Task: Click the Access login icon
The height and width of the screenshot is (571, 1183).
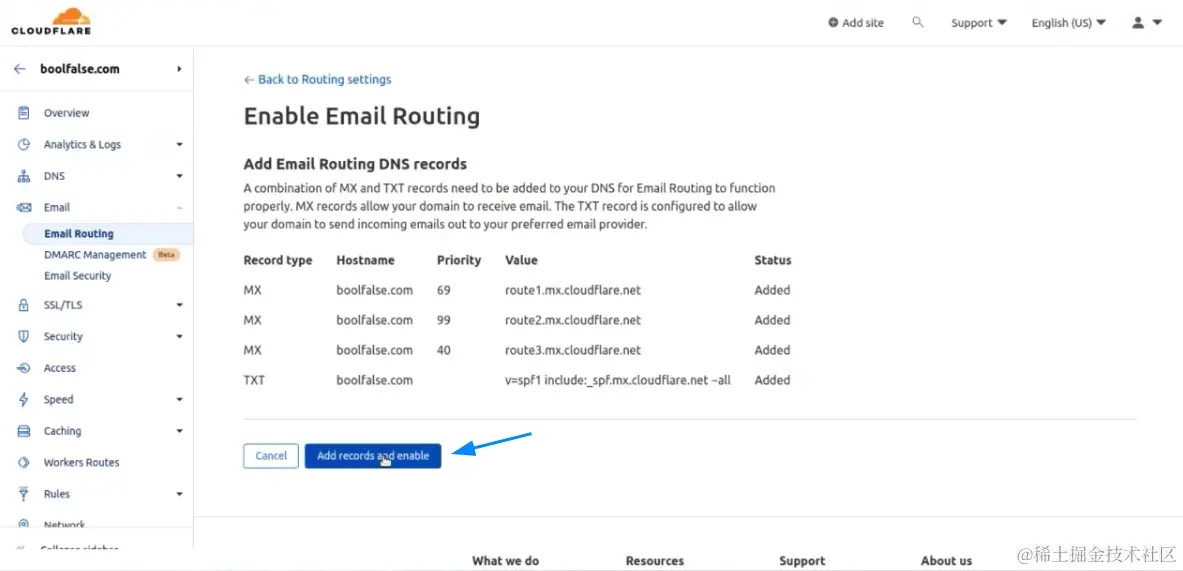Action: click(23, 368)
